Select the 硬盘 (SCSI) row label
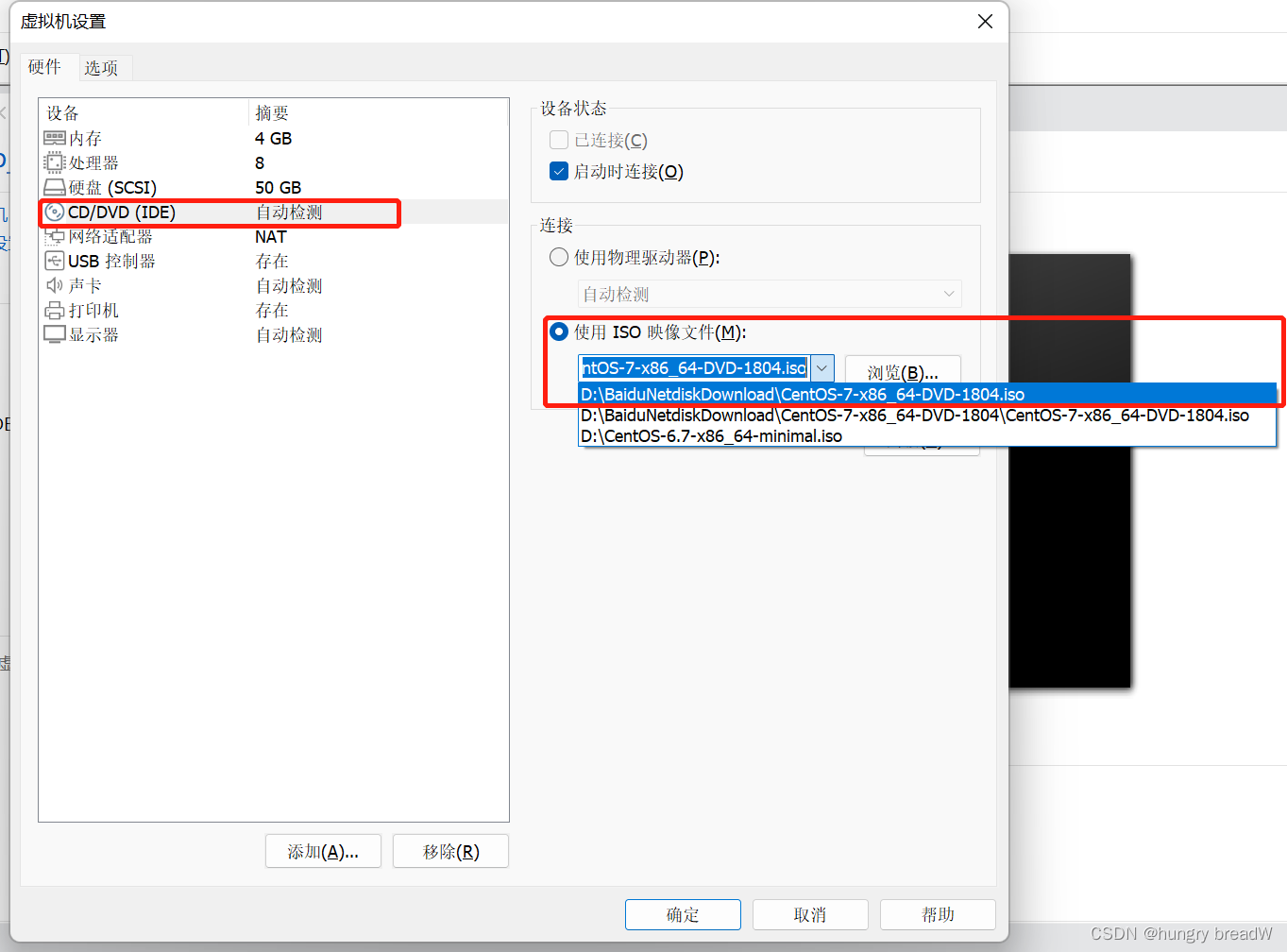 [112, 187]
